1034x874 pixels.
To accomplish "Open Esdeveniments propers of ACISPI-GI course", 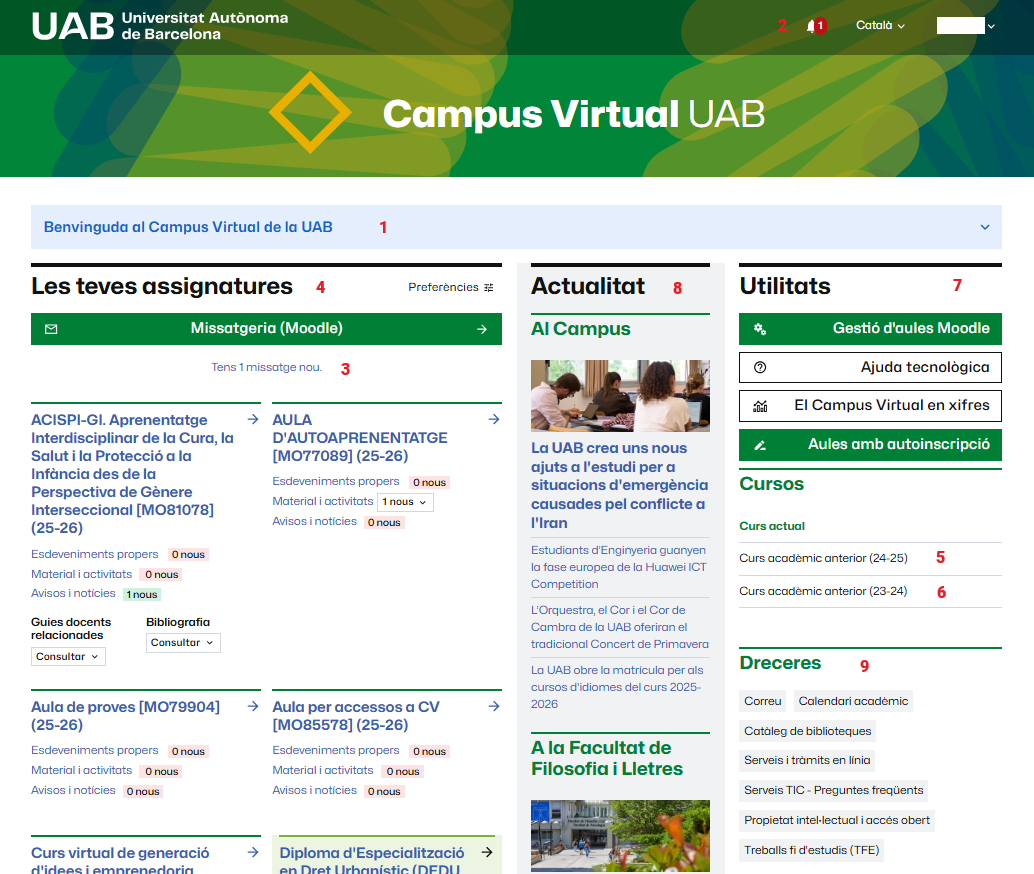I will (94, 554).
